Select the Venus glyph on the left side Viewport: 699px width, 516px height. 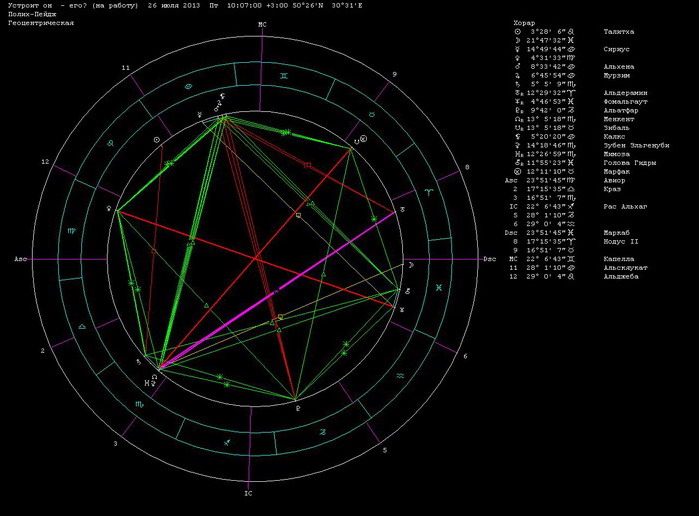tap(108, 209)
